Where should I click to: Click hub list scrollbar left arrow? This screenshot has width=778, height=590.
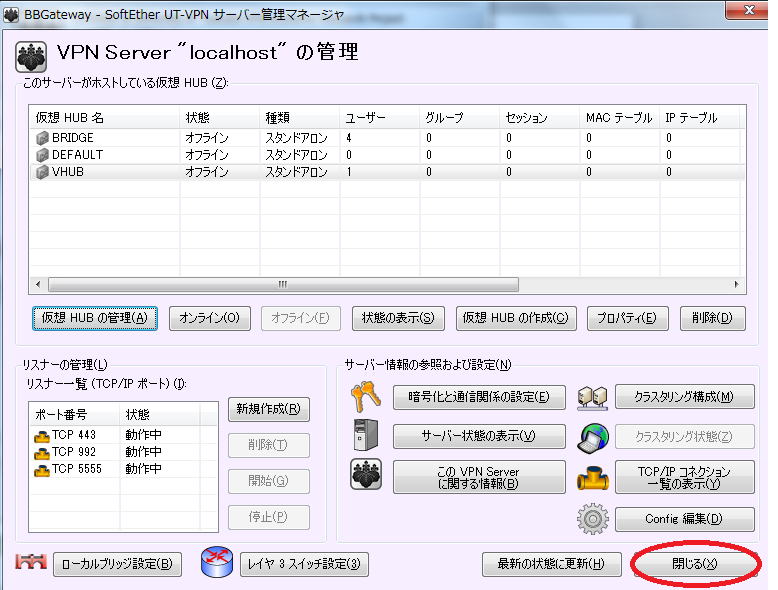click(x=38, y=285)
